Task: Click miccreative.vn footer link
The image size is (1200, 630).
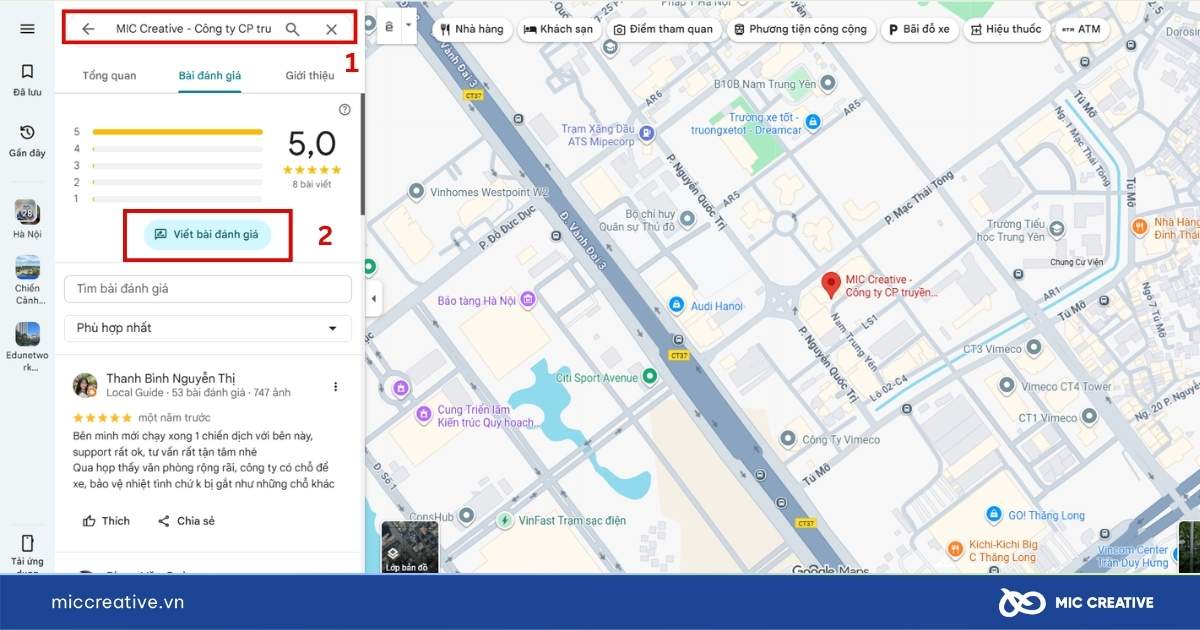Action: click(118, 602)
